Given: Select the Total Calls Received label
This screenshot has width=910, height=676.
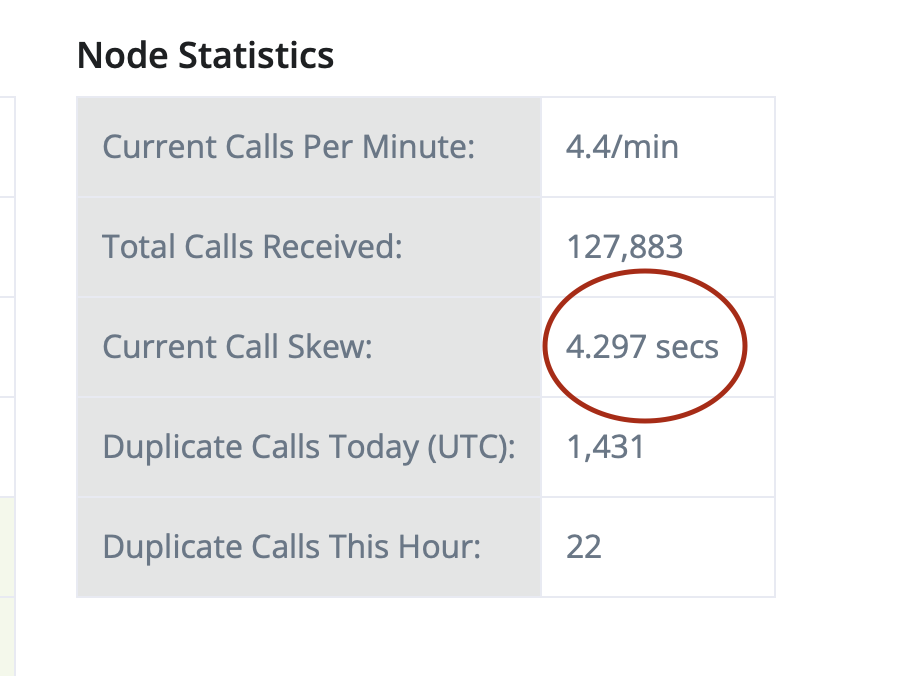Looking at the screenshot, I should (252, 247).
